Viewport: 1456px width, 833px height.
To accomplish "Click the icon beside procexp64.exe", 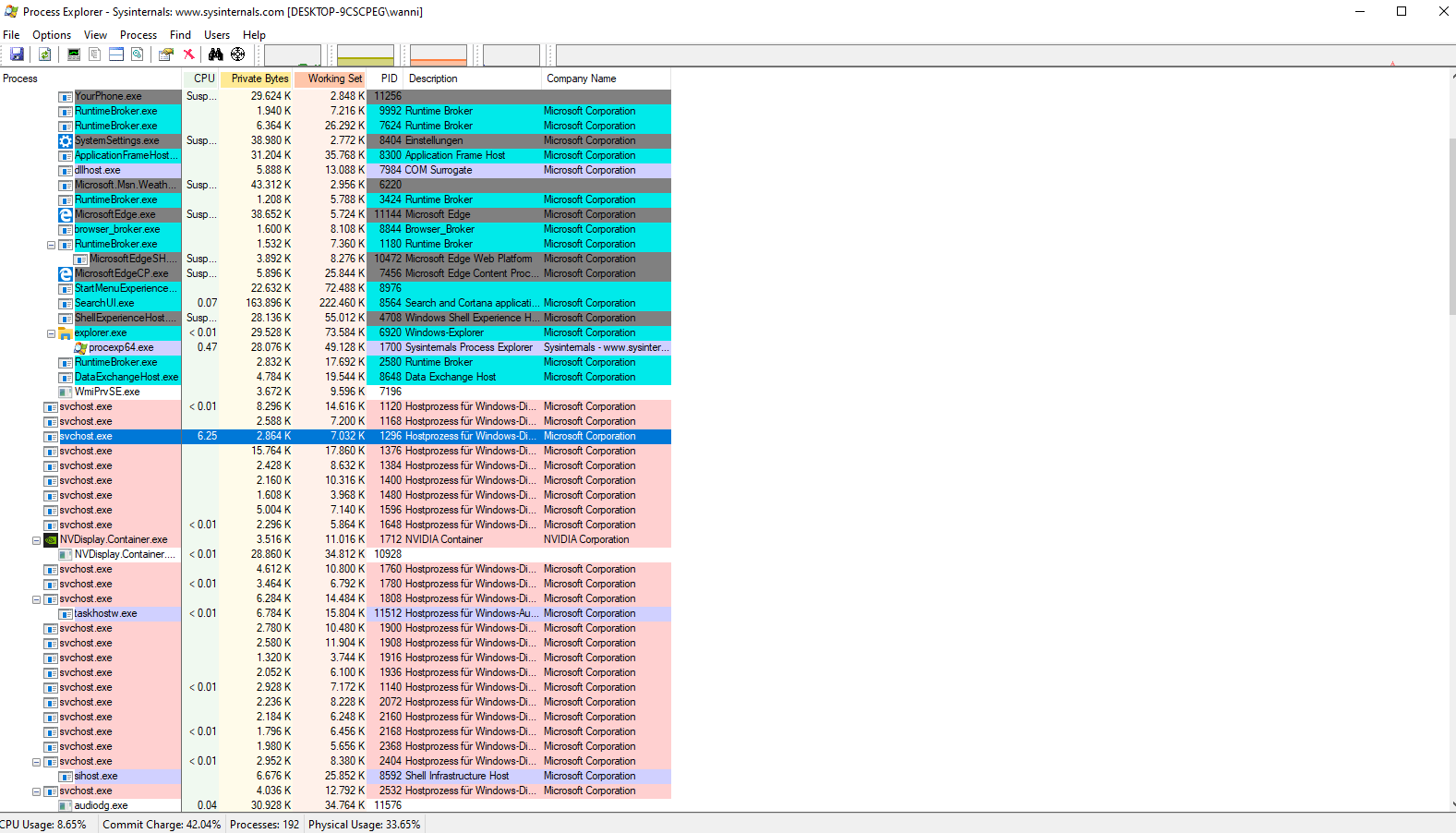I will click(80, 347).
